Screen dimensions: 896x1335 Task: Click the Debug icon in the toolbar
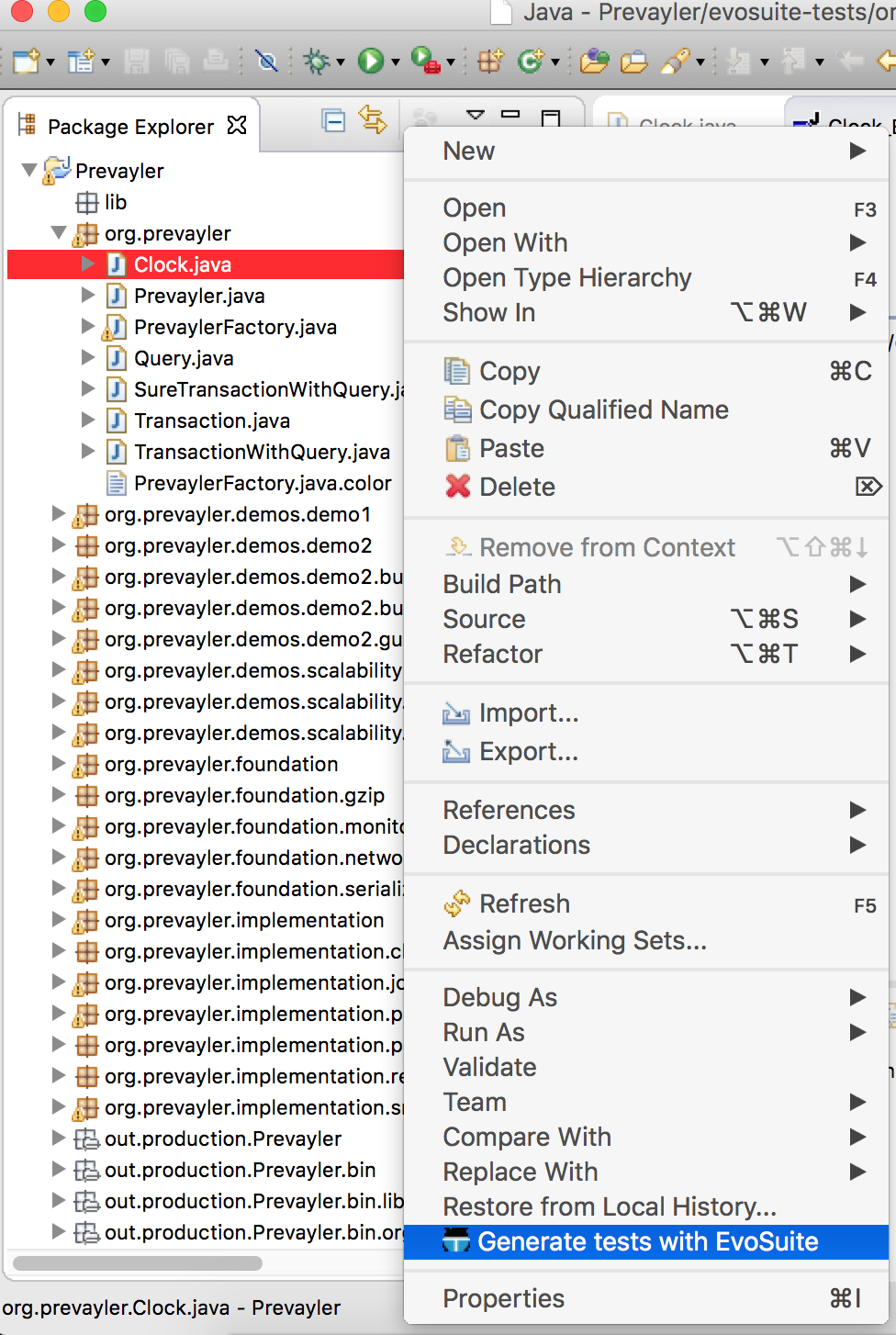tap(317, 61)
